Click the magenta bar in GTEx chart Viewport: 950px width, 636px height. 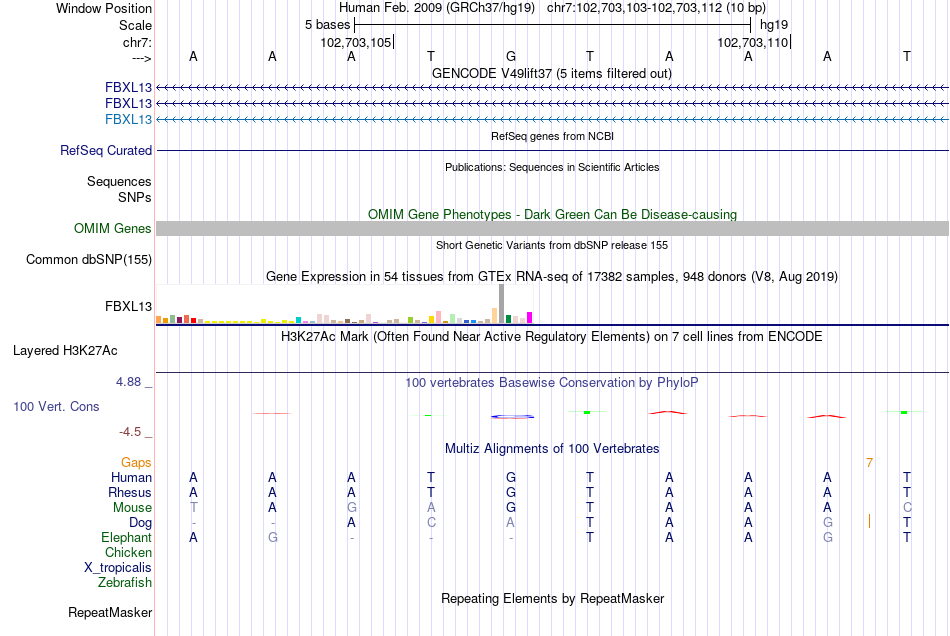coord(530,317)
